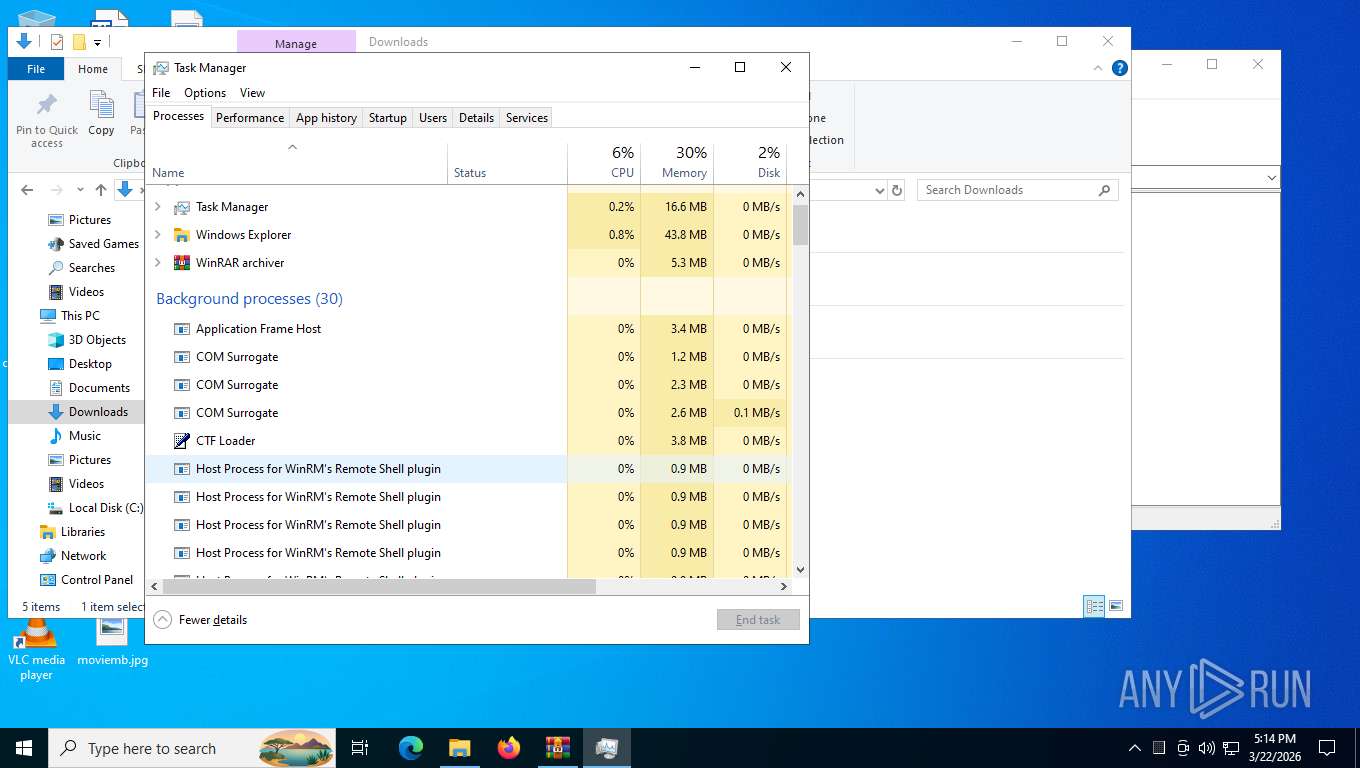Click the WinRAR archiver process icon
The image size is (1360, 768).
point(181,263)
